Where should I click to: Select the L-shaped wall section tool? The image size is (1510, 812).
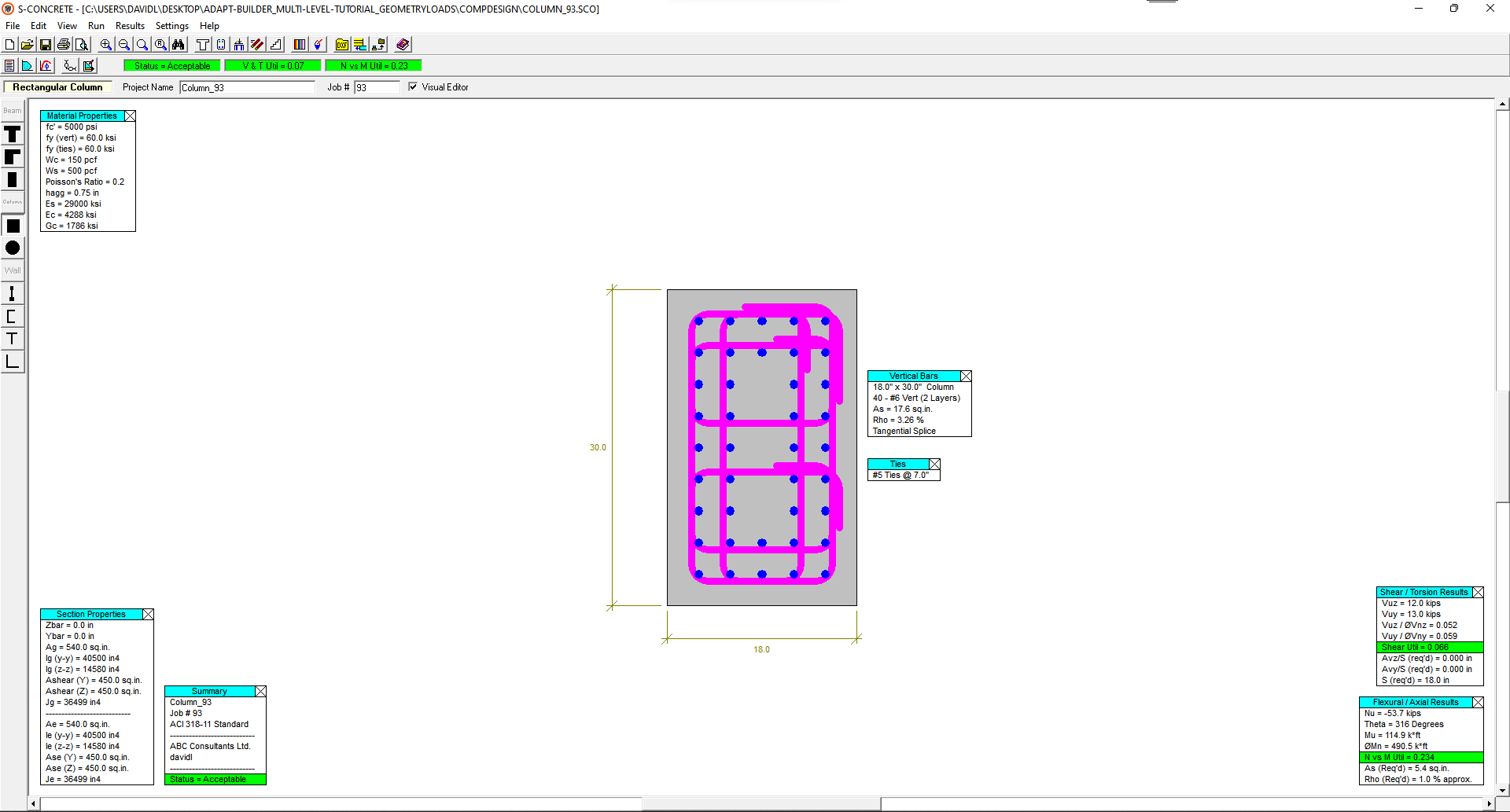[13, 362]
